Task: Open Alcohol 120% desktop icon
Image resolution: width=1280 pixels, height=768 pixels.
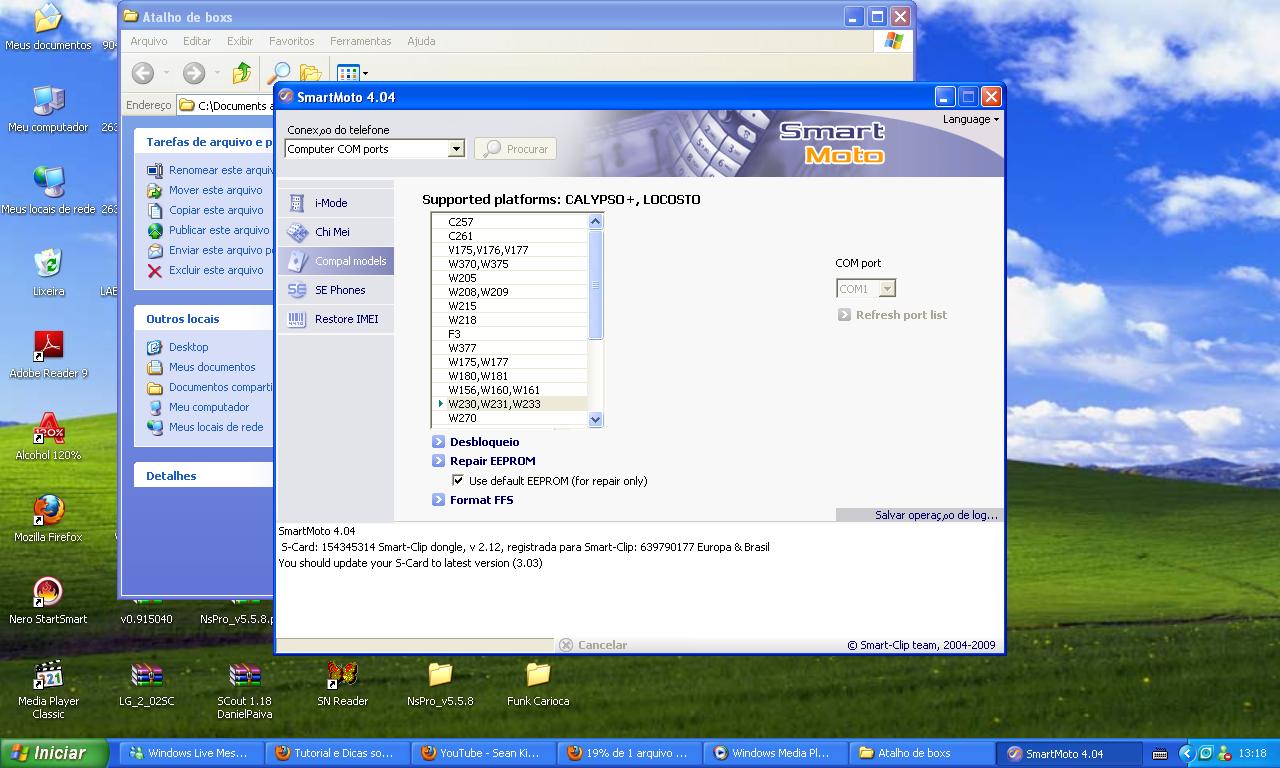Action: [48, 437]
